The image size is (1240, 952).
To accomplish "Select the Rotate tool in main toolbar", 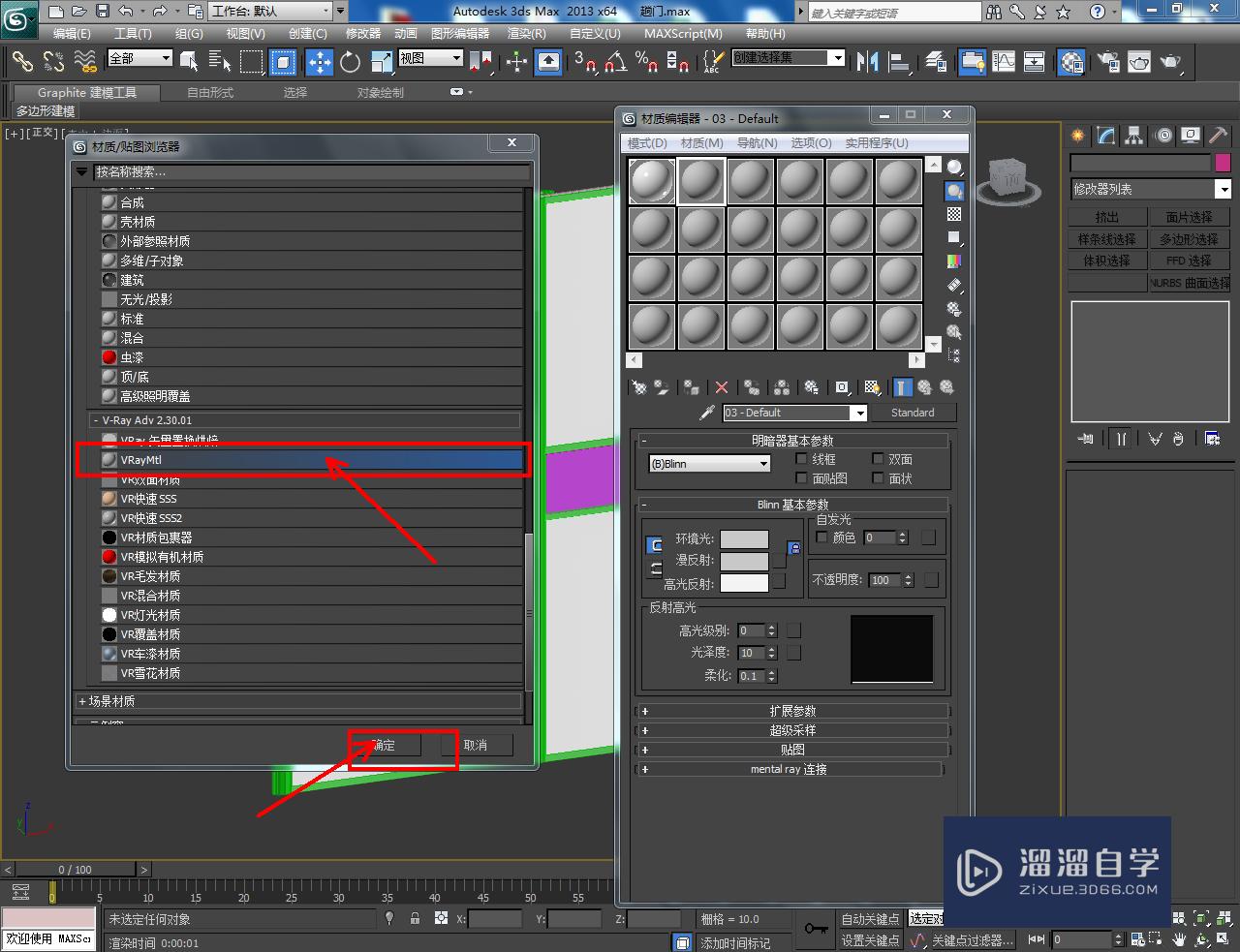I will (x=350, y=62).
